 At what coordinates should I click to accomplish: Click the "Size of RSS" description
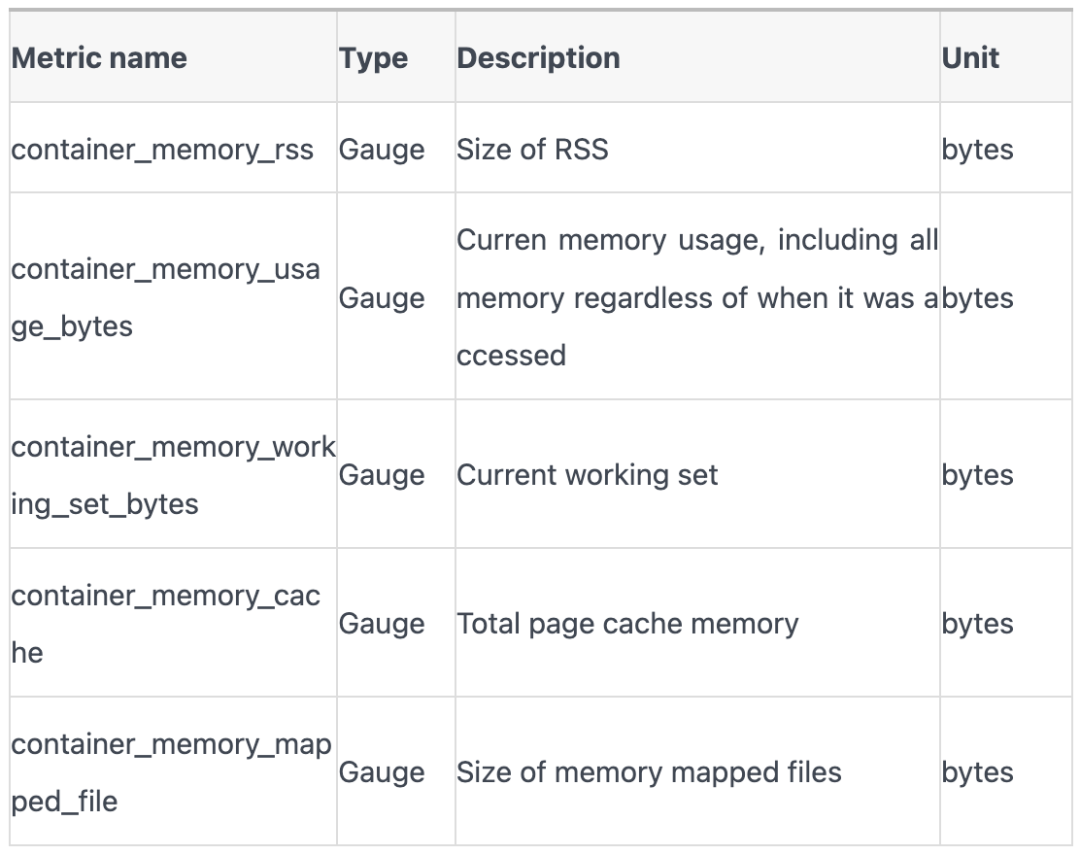[532, 150]
